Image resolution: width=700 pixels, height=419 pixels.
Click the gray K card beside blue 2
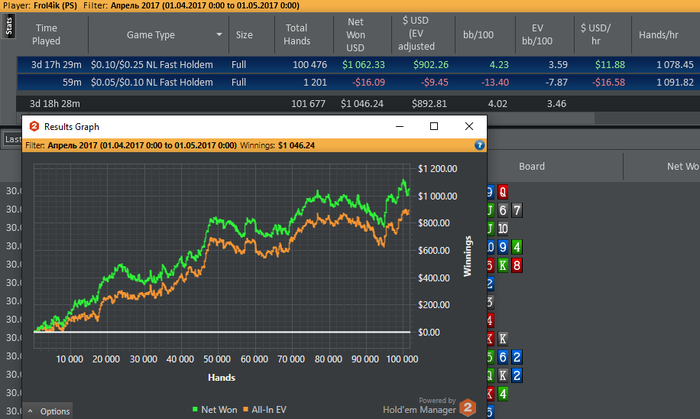click(503, 375)
